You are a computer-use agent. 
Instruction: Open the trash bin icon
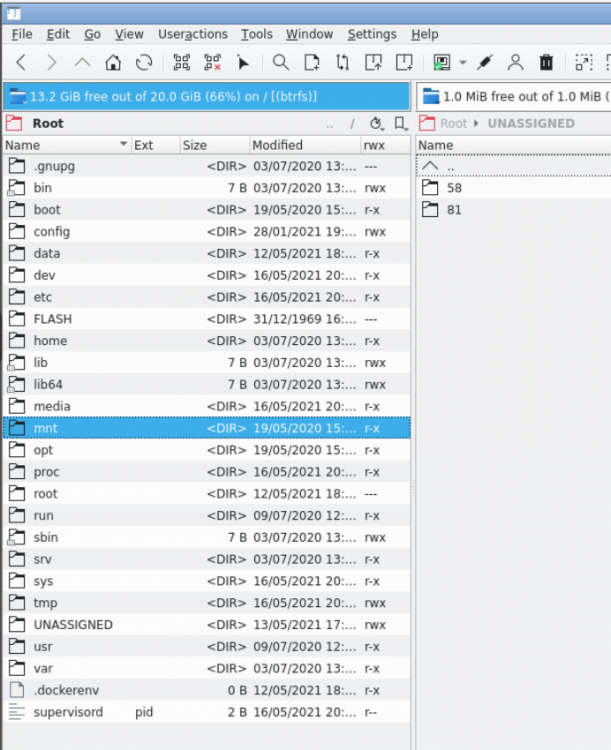(x=546, y=63)
